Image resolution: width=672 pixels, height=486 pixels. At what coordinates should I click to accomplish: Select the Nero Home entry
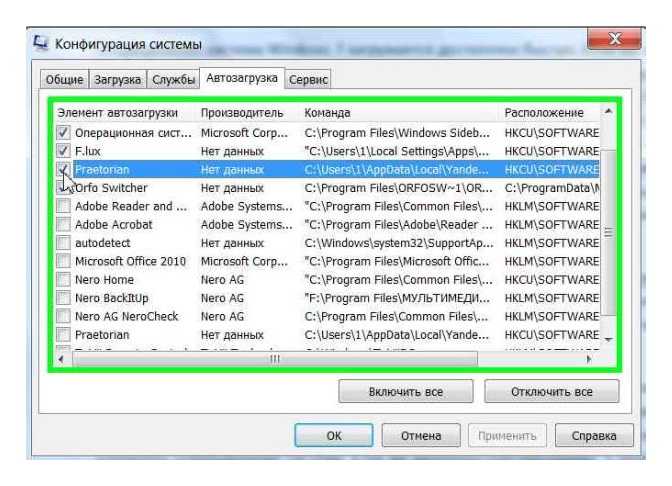point(104,280)
